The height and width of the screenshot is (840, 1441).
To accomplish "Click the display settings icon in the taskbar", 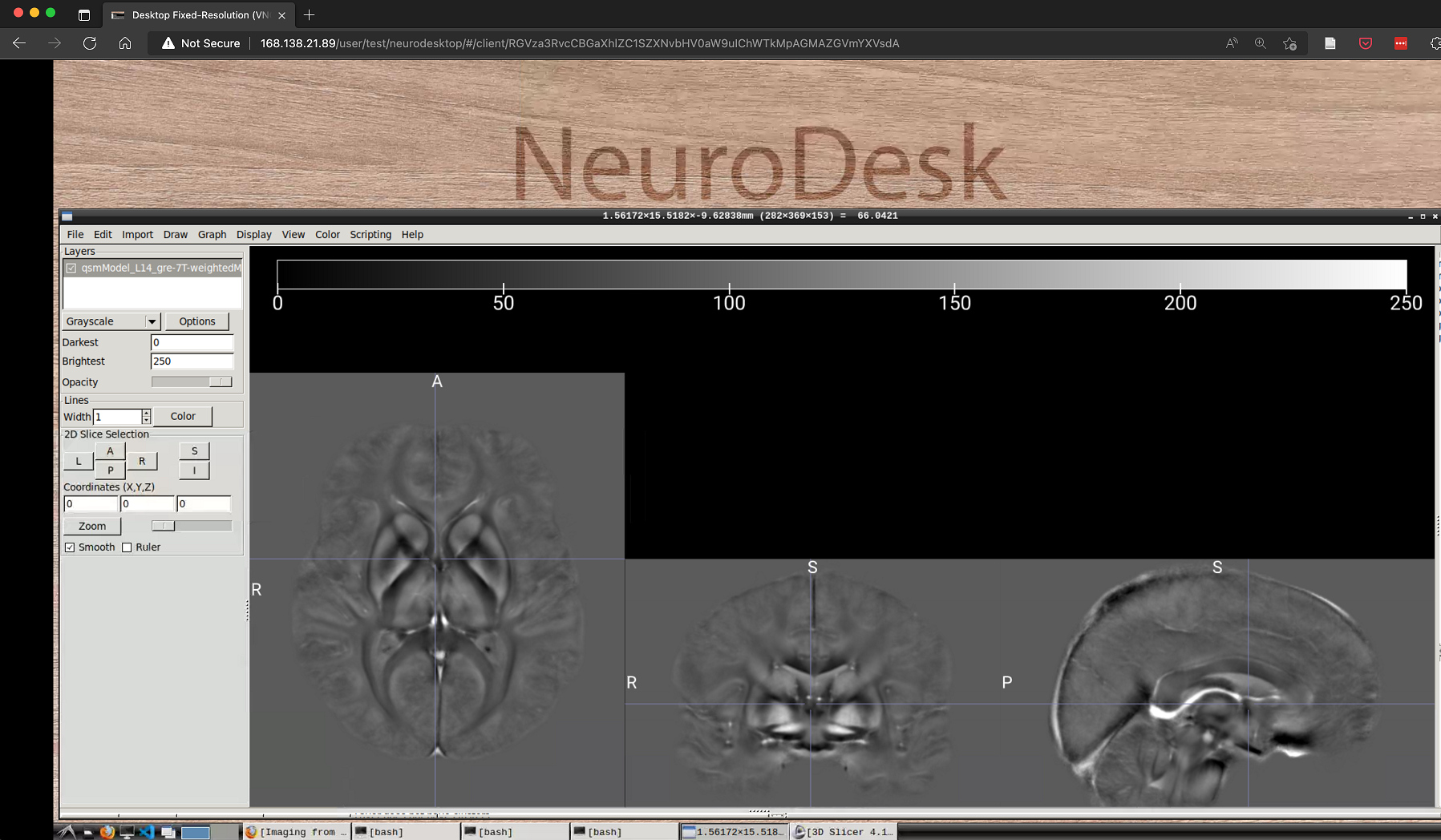I will pos(128,832).
